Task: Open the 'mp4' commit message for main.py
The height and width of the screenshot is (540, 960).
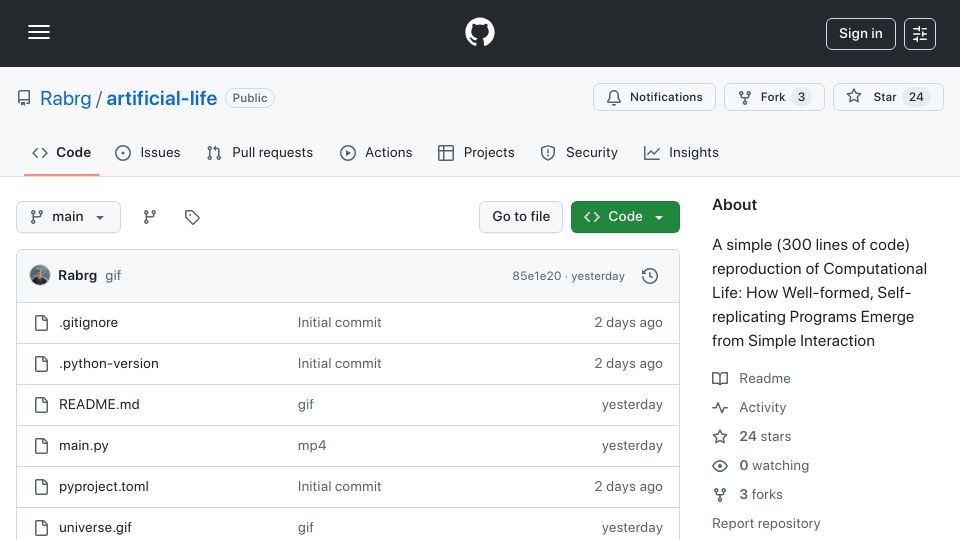Action: [x=312, y=446]
